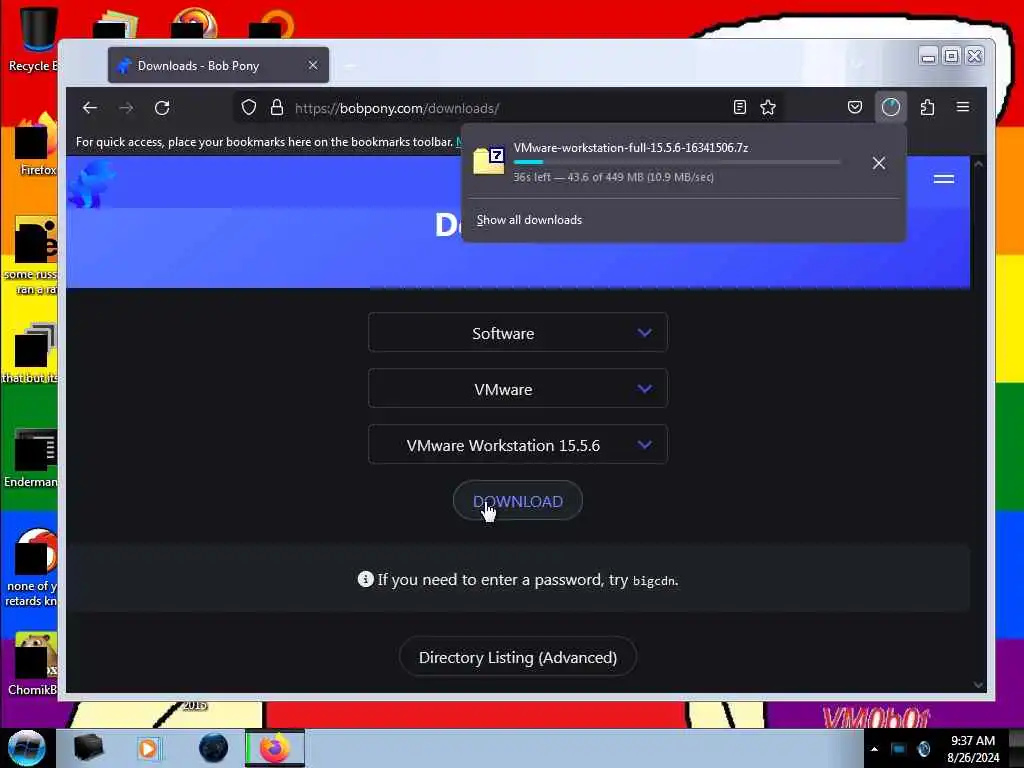The image size is (1024, 768).
Task: Reload the page with the refresh icon
Action: [162, 108]
